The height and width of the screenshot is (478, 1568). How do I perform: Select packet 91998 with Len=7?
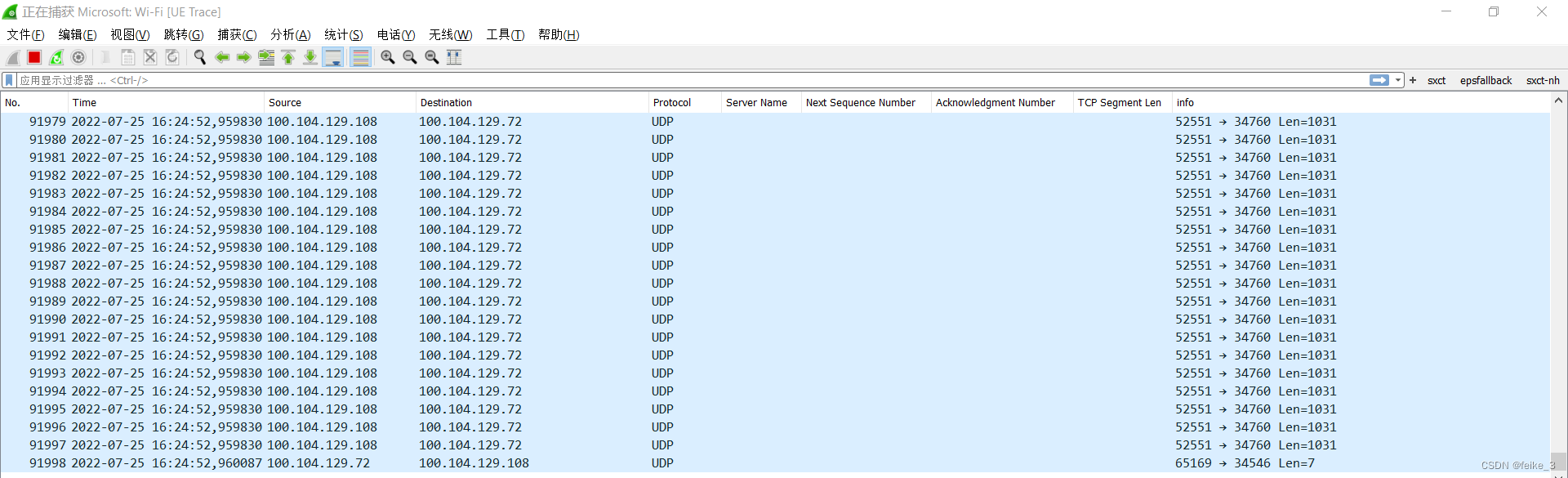tap(775, 463)
